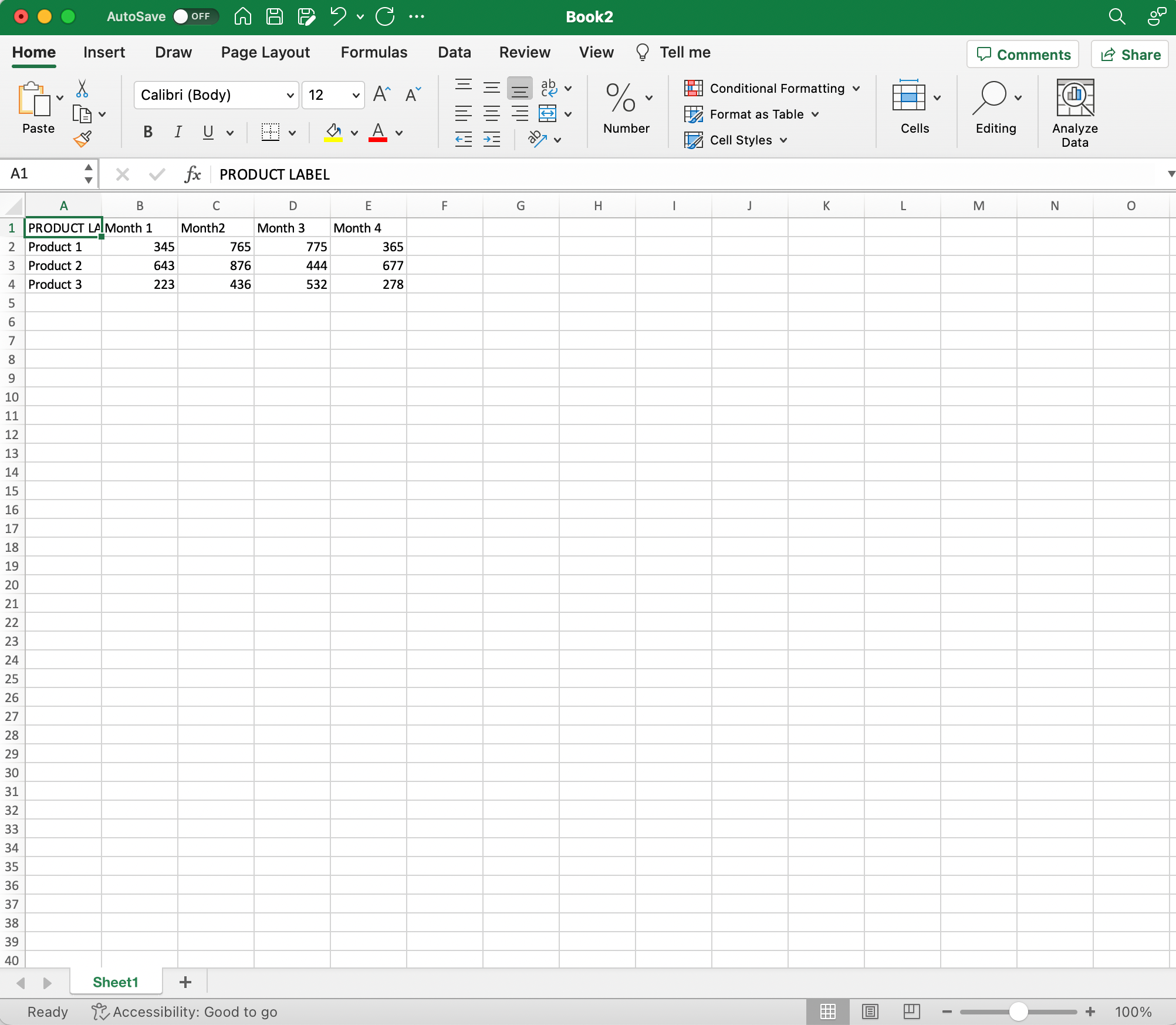Click the Share button
This screenshot has width=1176, height=1025.
tap(1128, 55)
